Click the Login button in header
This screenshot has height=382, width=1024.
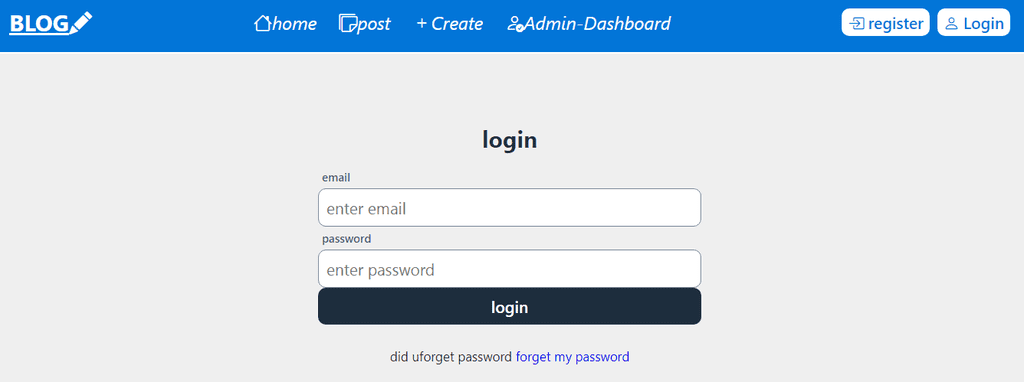point(974,22)
